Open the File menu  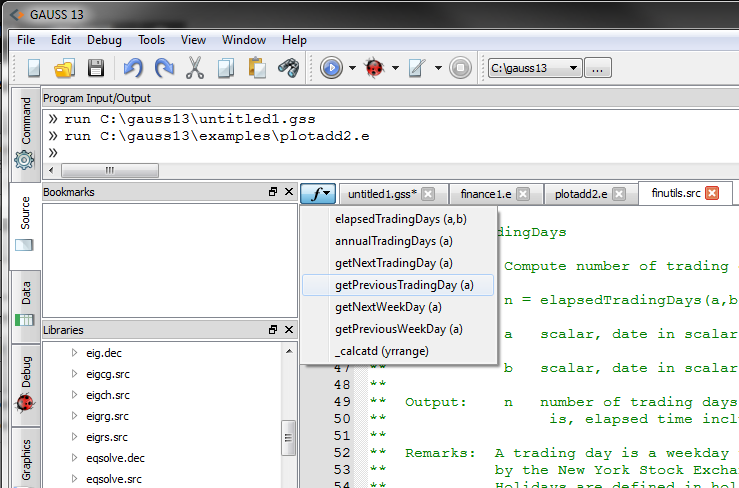click(x=26, y=40)
